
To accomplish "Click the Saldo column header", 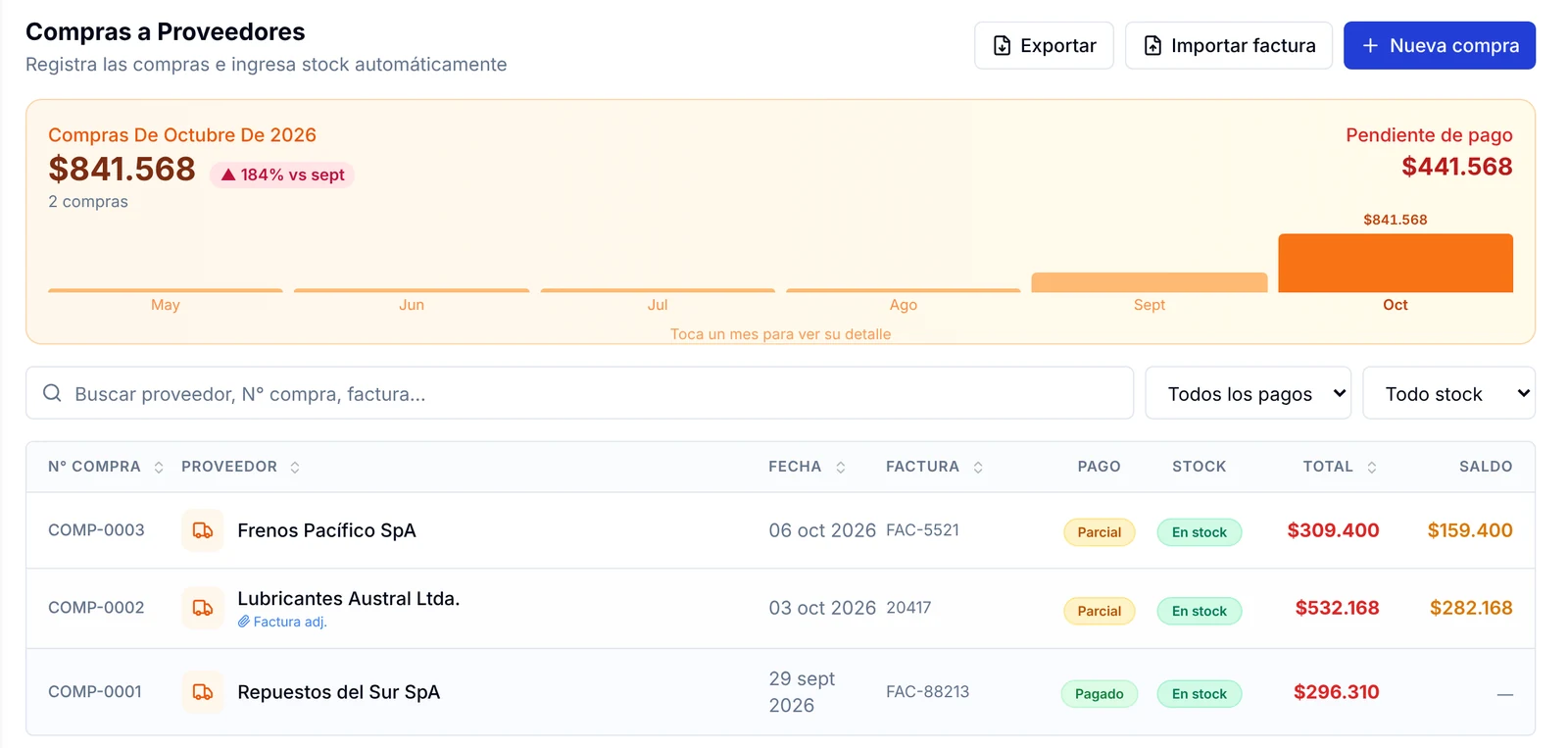I will point(1486,467).
